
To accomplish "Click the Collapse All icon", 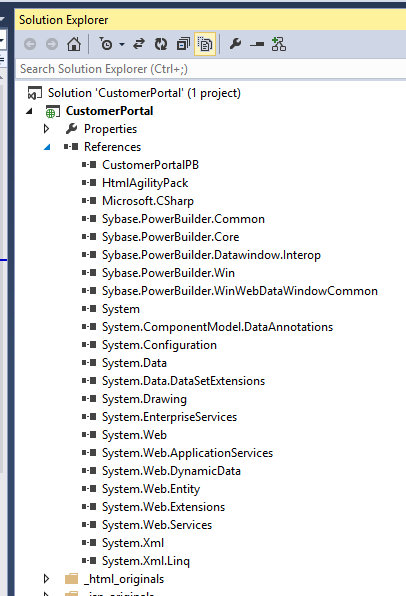I will point(183,44).
